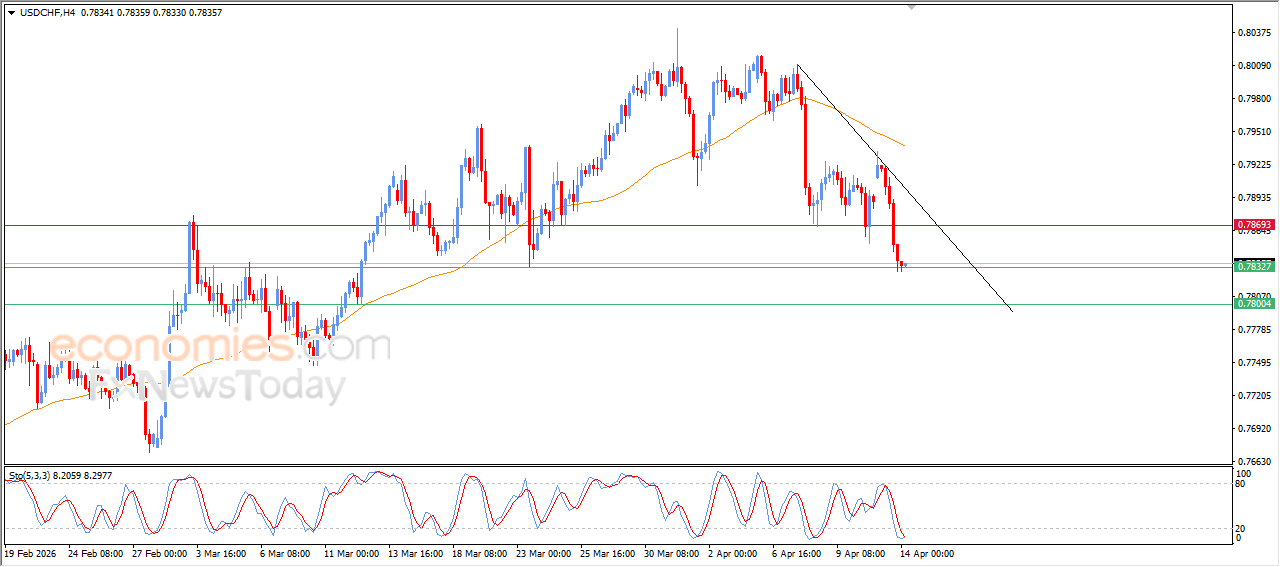
Task: Click the 0.77495 price axis value
Action: click(x=1255, y=363)
